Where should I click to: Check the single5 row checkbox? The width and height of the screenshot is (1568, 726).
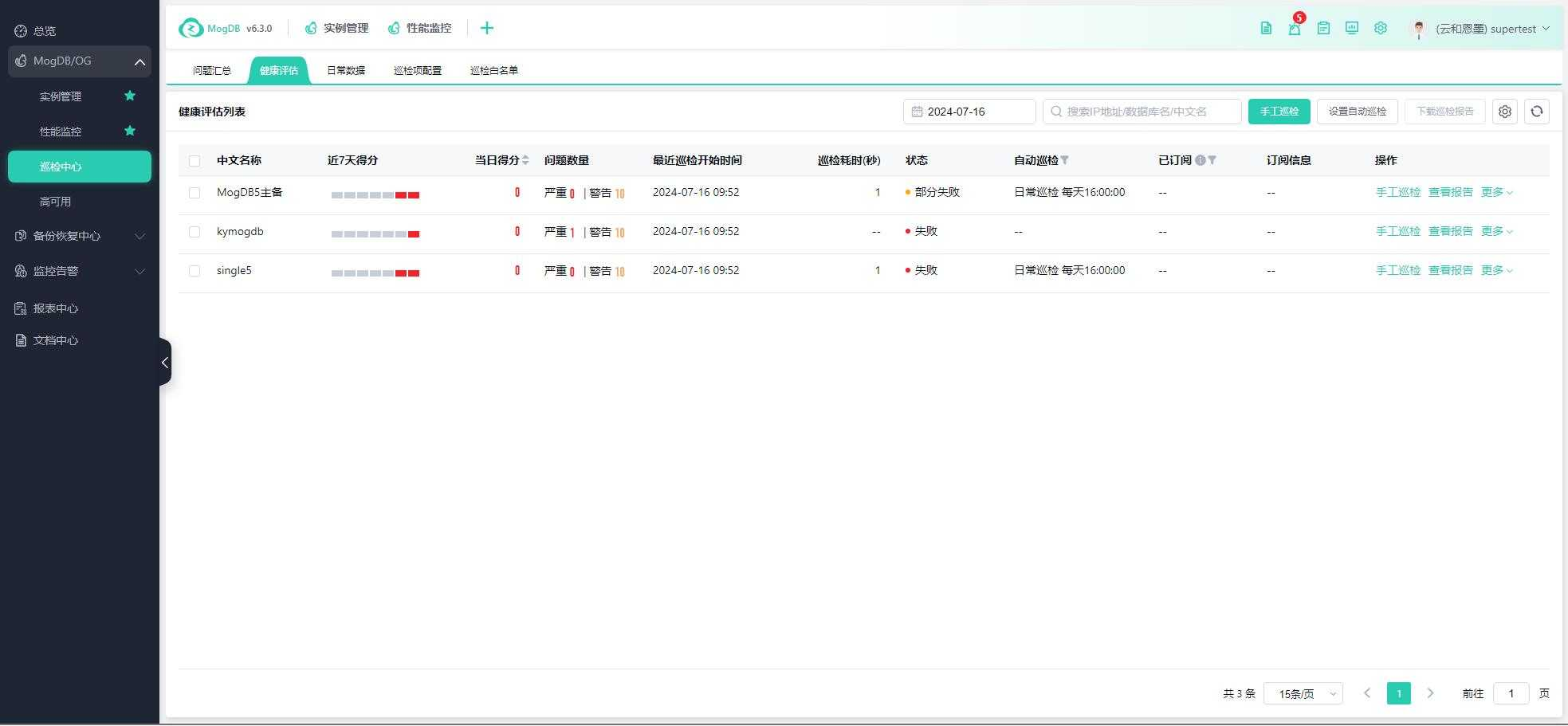pyautogui.click(x=195, y=271)
